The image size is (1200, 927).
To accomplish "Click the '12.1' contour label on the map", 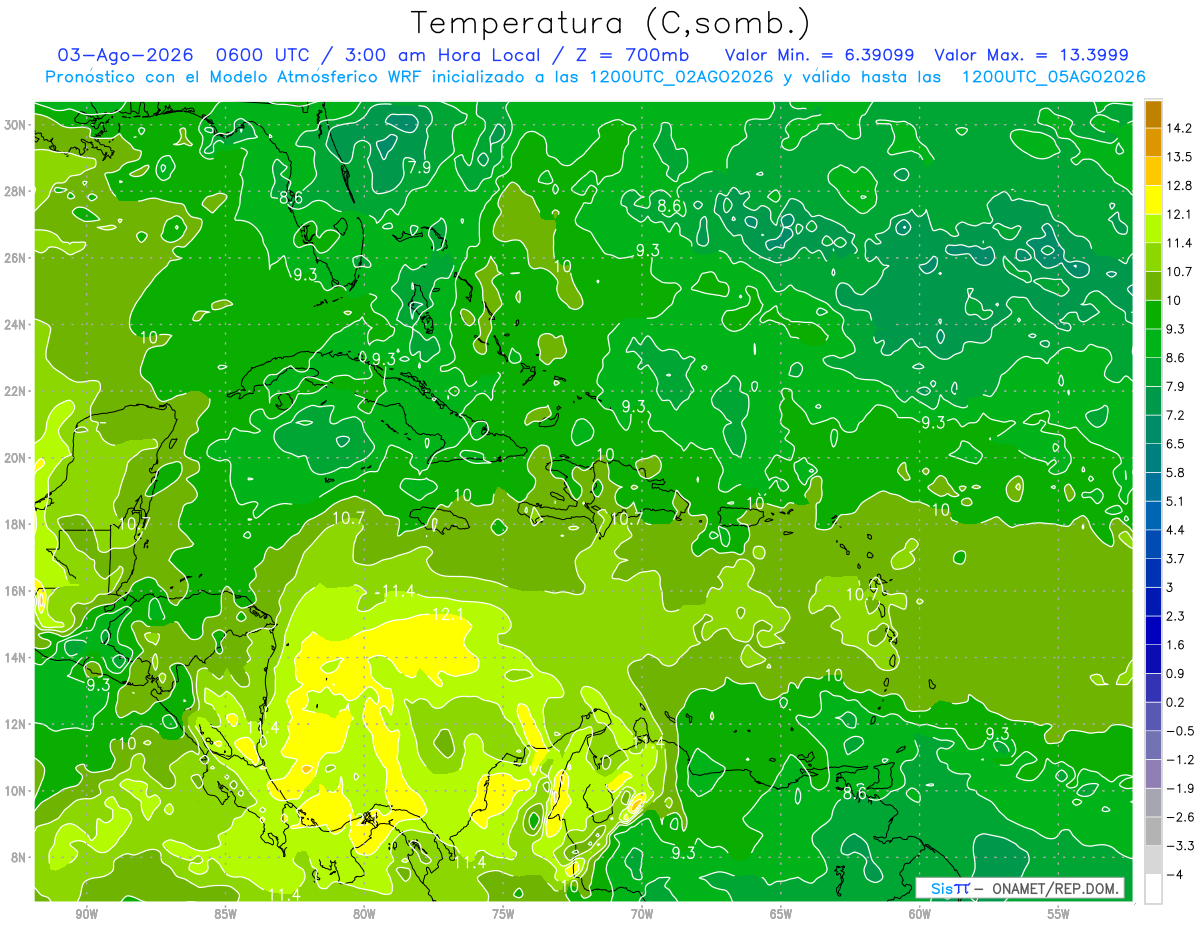I will [x=449, y=614].
